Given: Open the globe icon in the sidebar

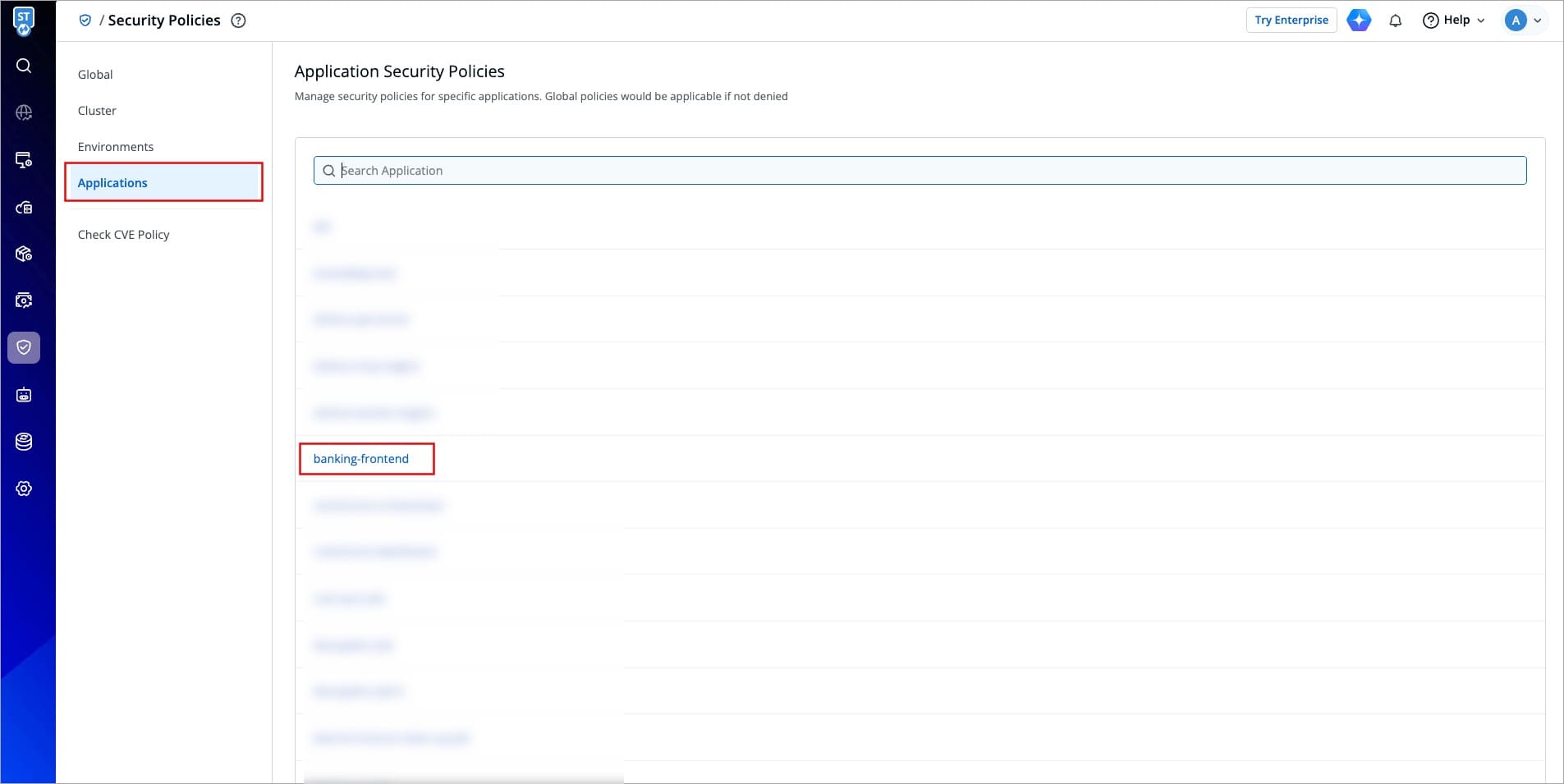Looking at the screenshot, I should click(24, 112).
